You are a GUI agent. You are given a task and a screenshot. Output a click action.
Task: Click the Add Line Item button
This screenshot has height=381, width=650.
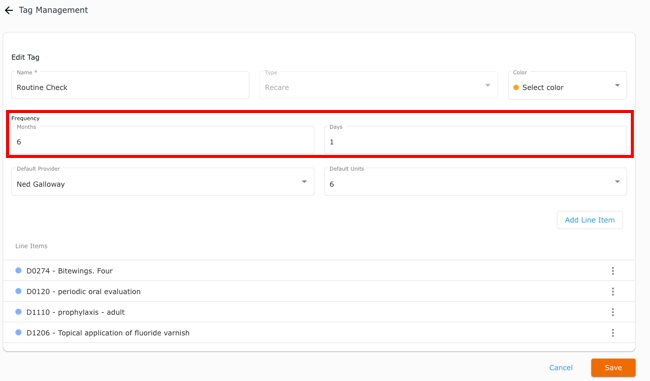[x=589, y=220]
